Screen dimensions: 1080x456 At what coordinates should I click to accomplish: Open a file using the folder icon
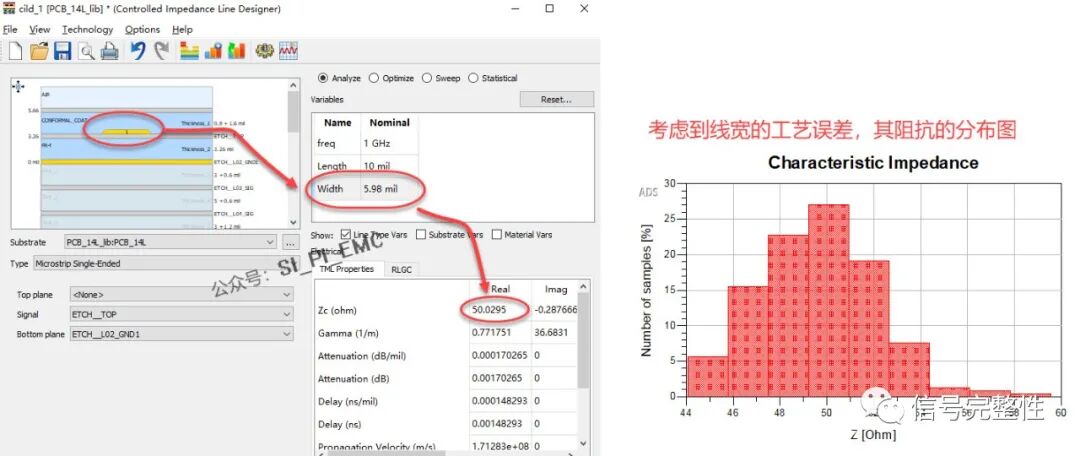click(39, 51)
